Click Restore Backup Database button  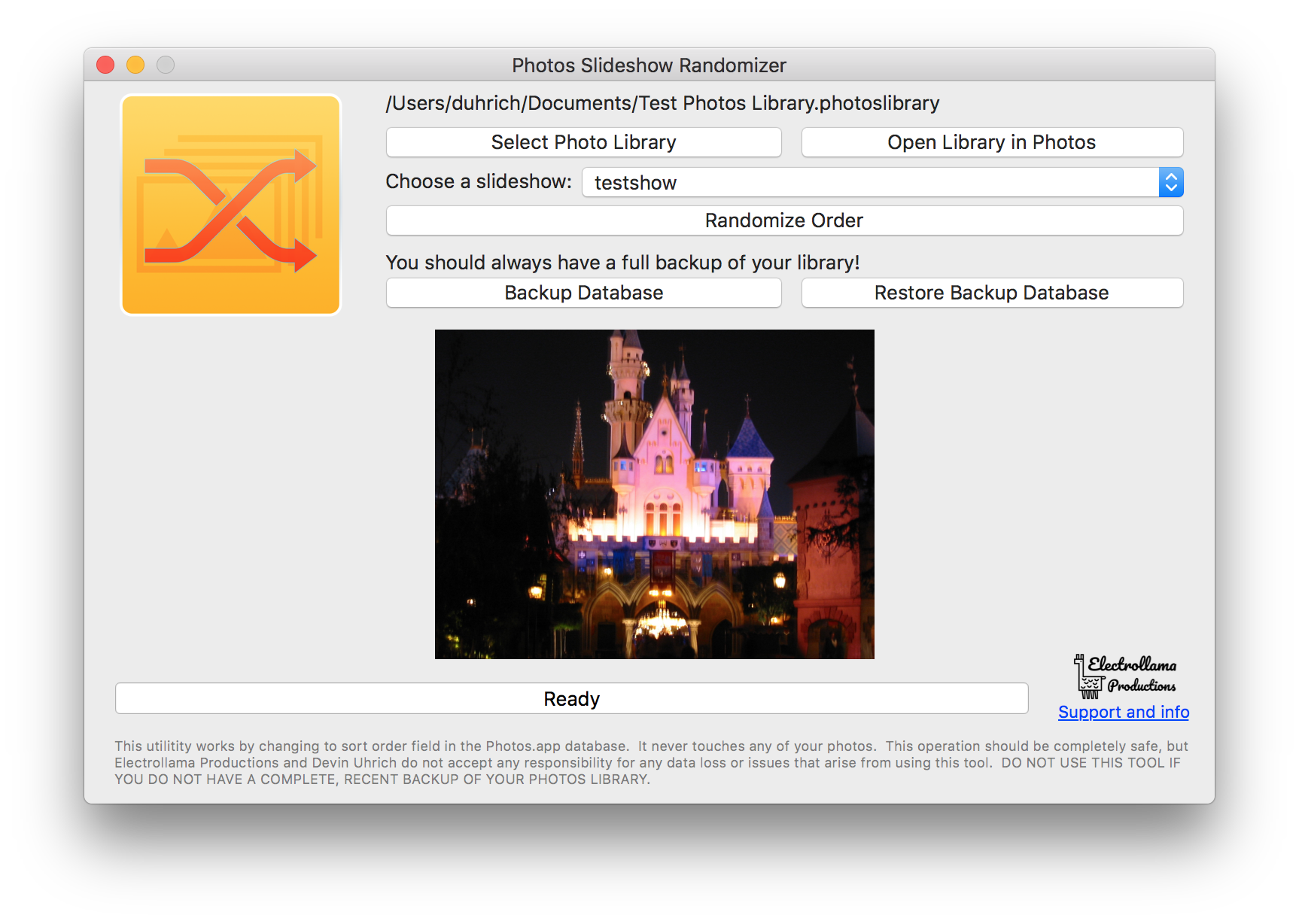[992, 293]
